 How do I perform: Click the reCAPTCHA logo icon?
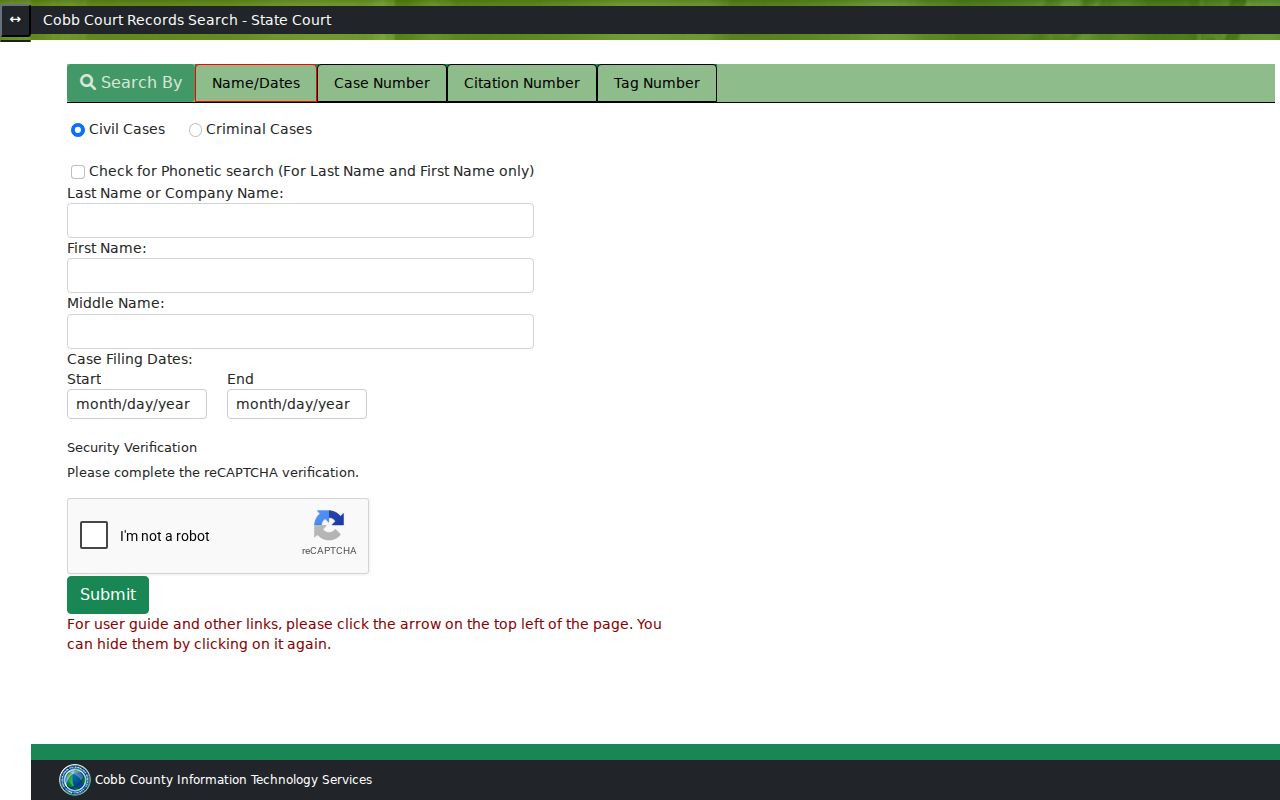click(x=329, y=525)
